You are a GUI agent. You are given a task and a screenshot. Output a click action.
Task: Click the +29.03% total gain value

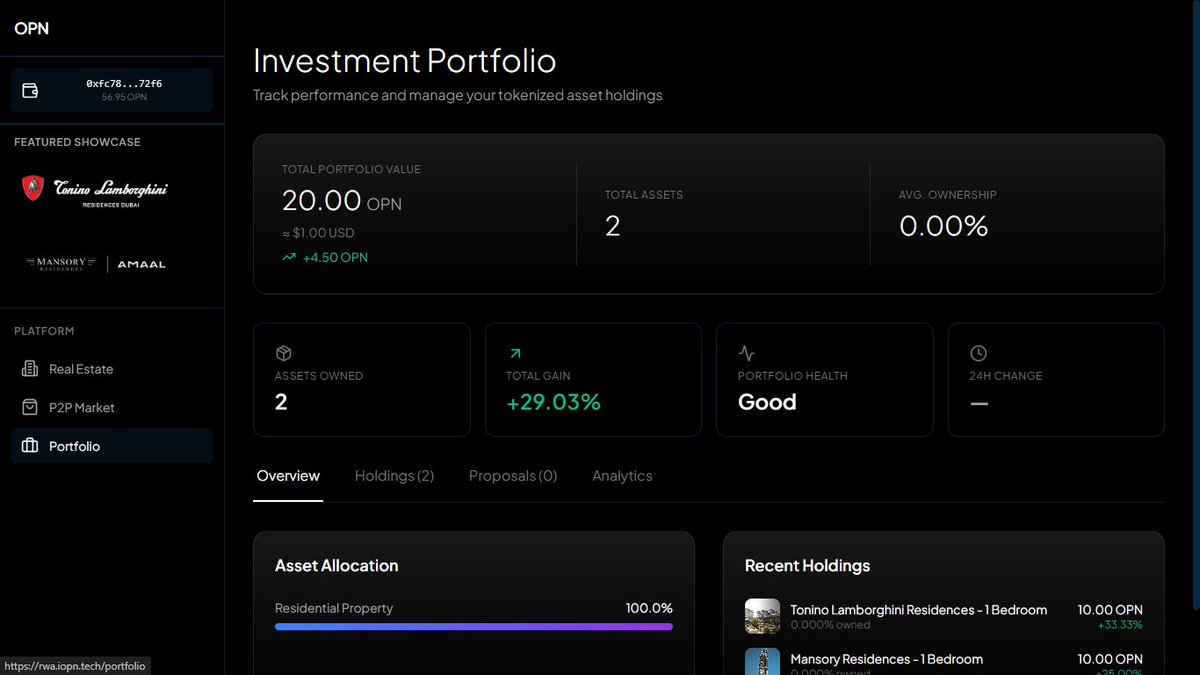[554, 402]
